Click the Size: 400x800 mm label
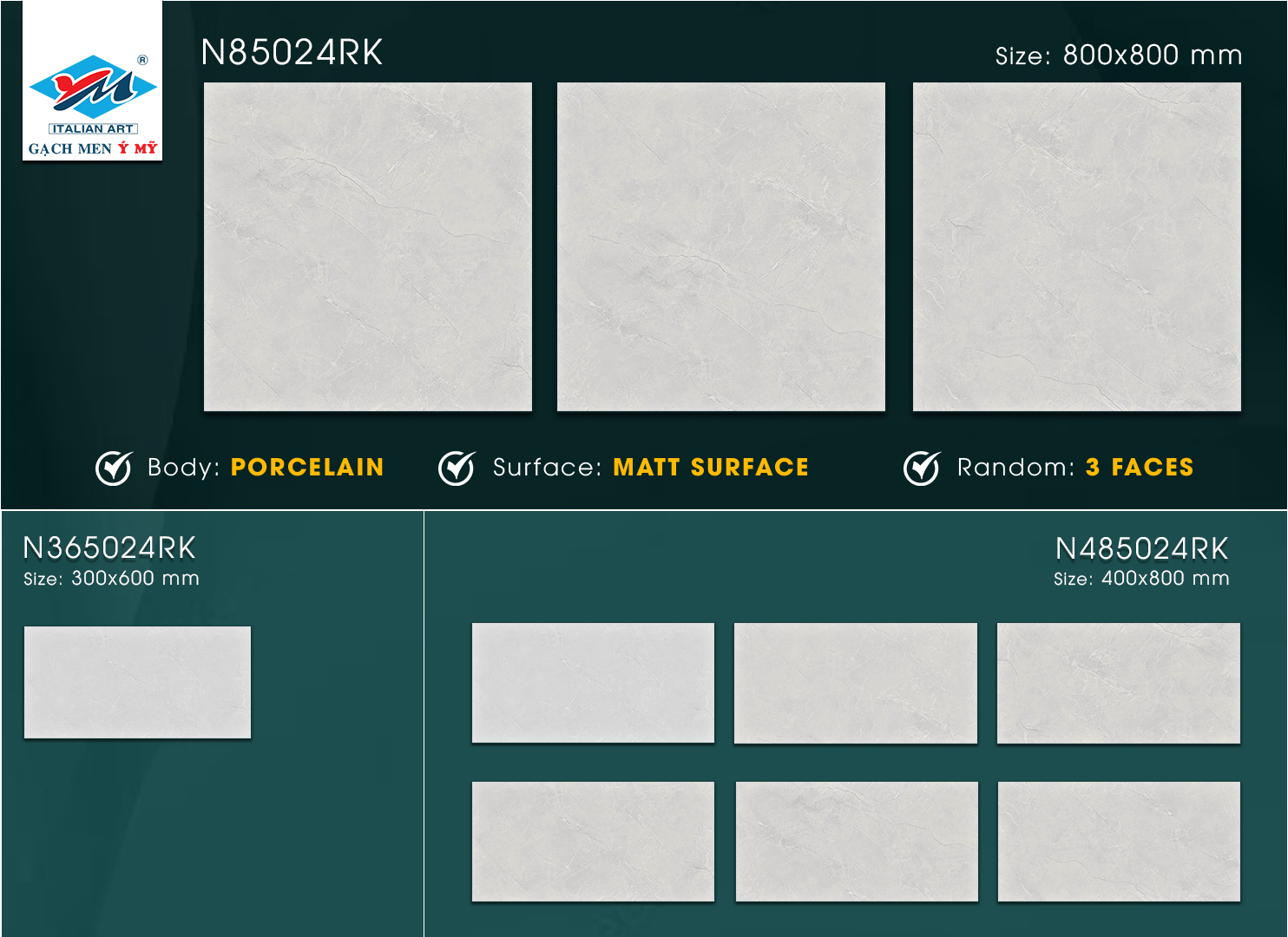Viewport: 1288px width, 937px height. (1141, 579)
